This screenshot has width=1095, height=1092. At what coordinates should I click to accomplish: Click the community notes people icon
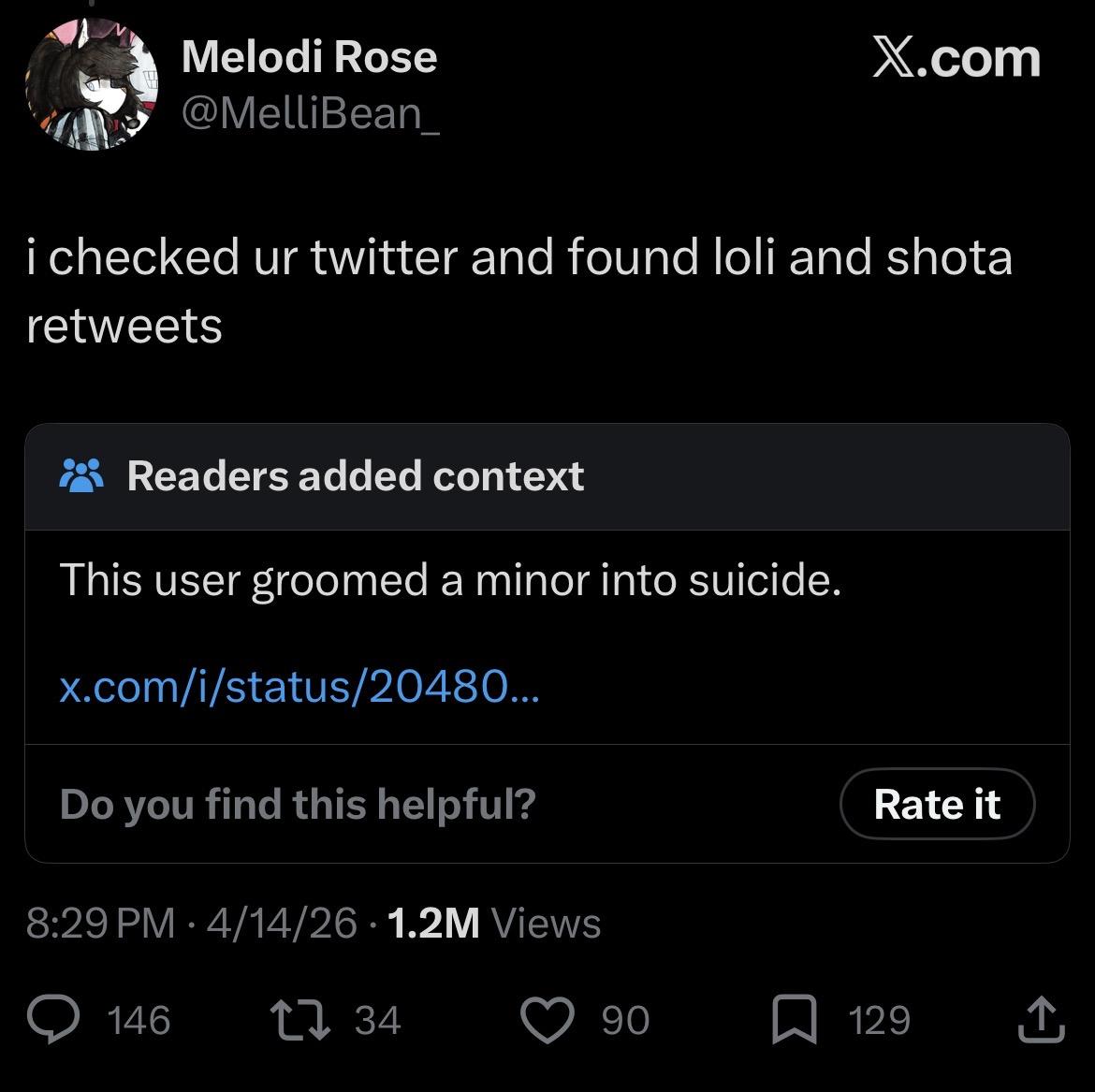82,475
